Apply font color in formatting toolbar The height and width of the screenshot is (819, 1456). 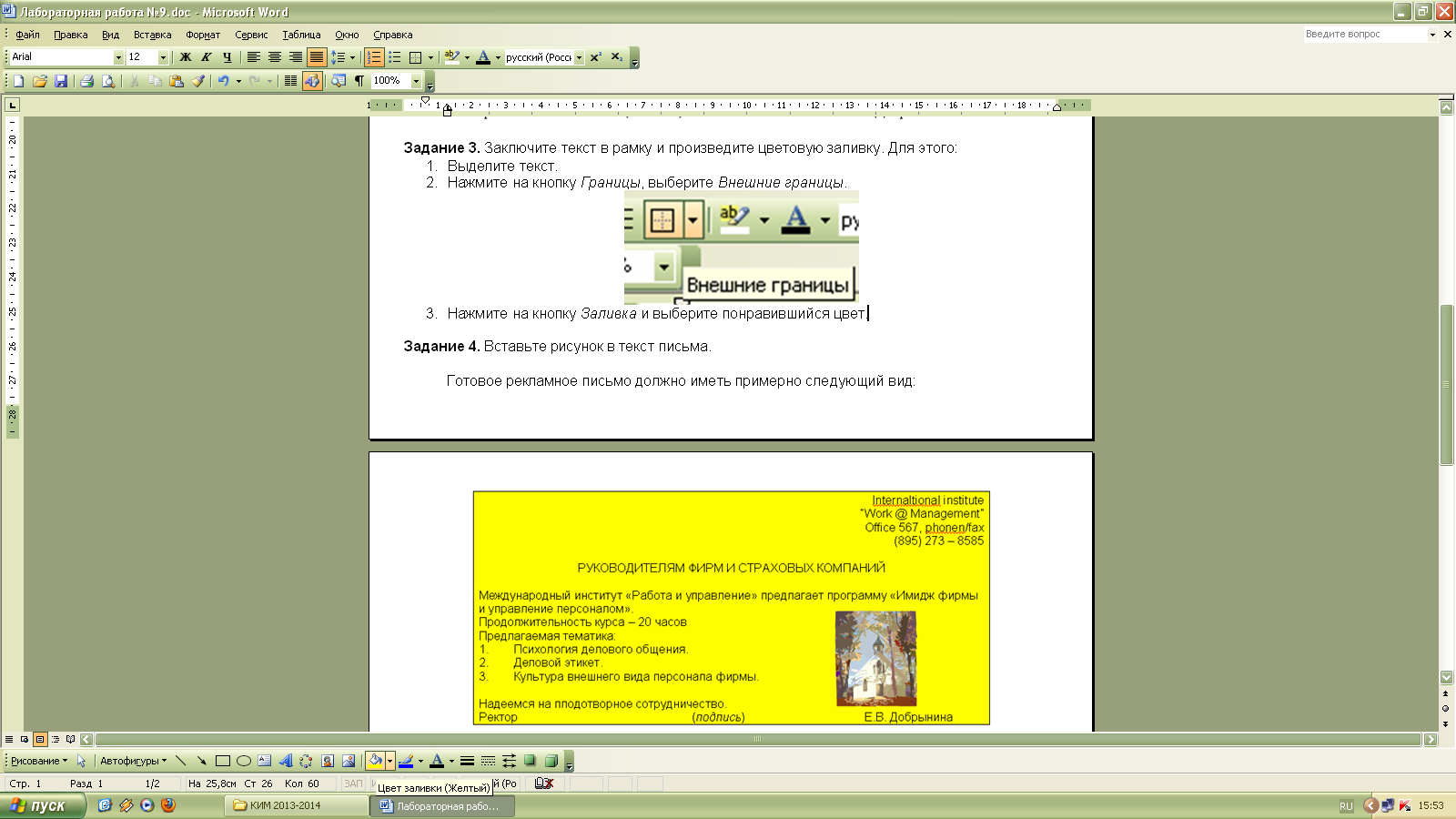pos(483,57)
